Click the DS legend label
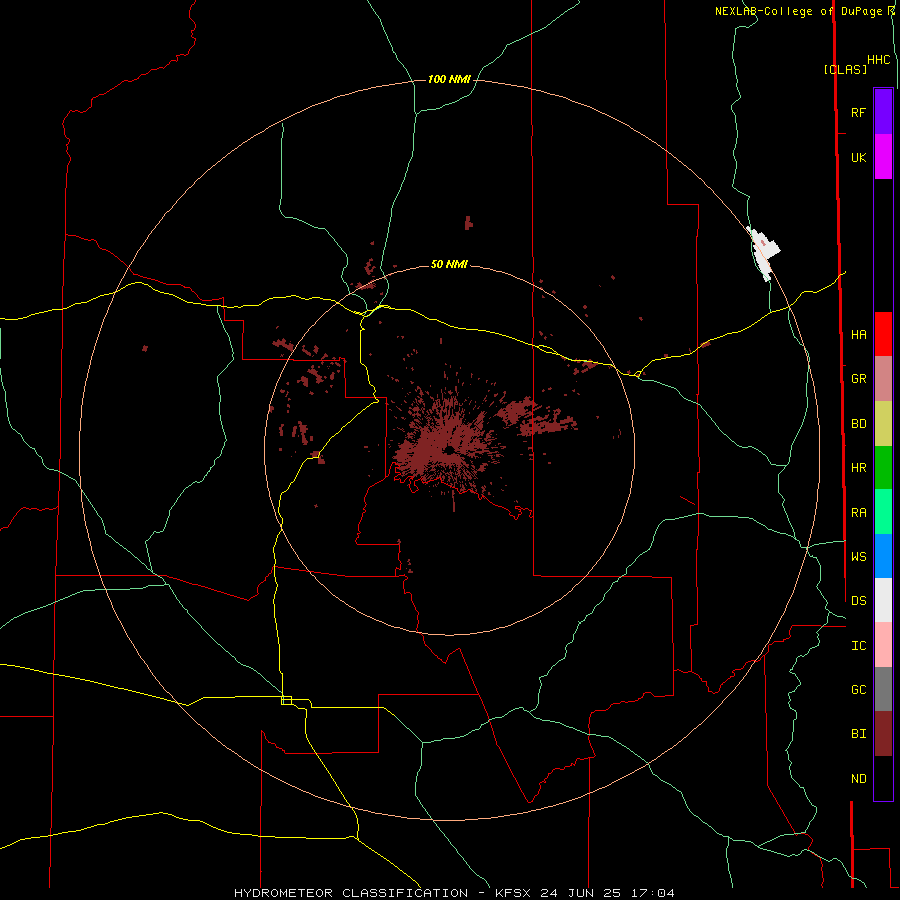900x900 pixels. click(x=858, y=601)
